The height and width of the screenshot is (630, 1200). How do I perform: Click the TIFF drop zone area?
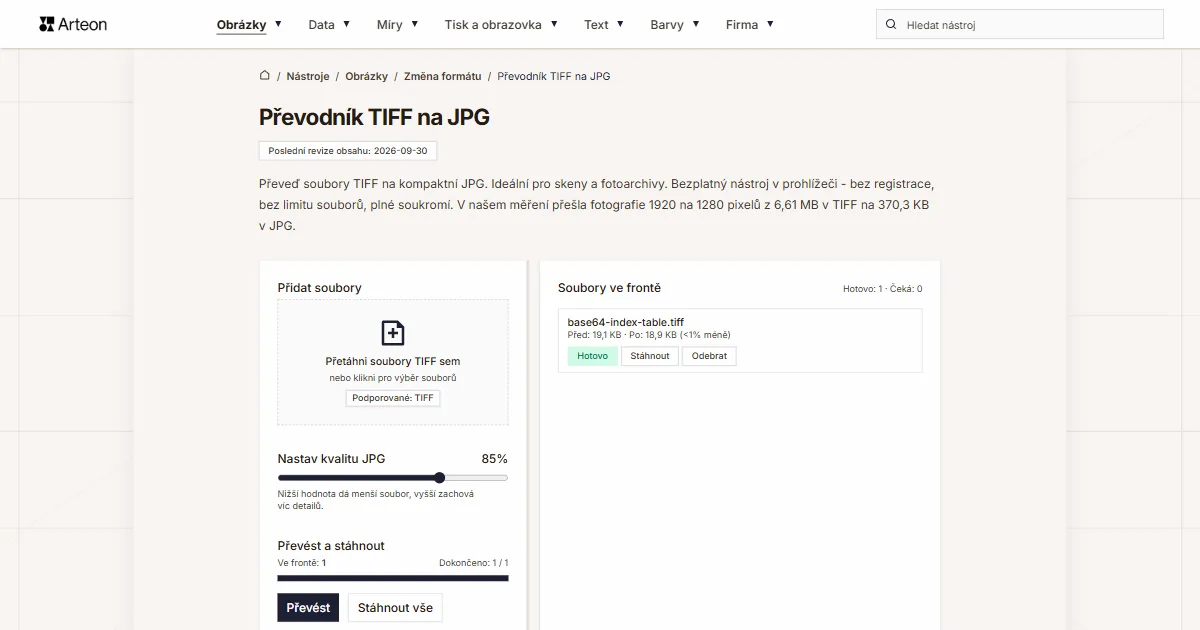coord(393,362)
